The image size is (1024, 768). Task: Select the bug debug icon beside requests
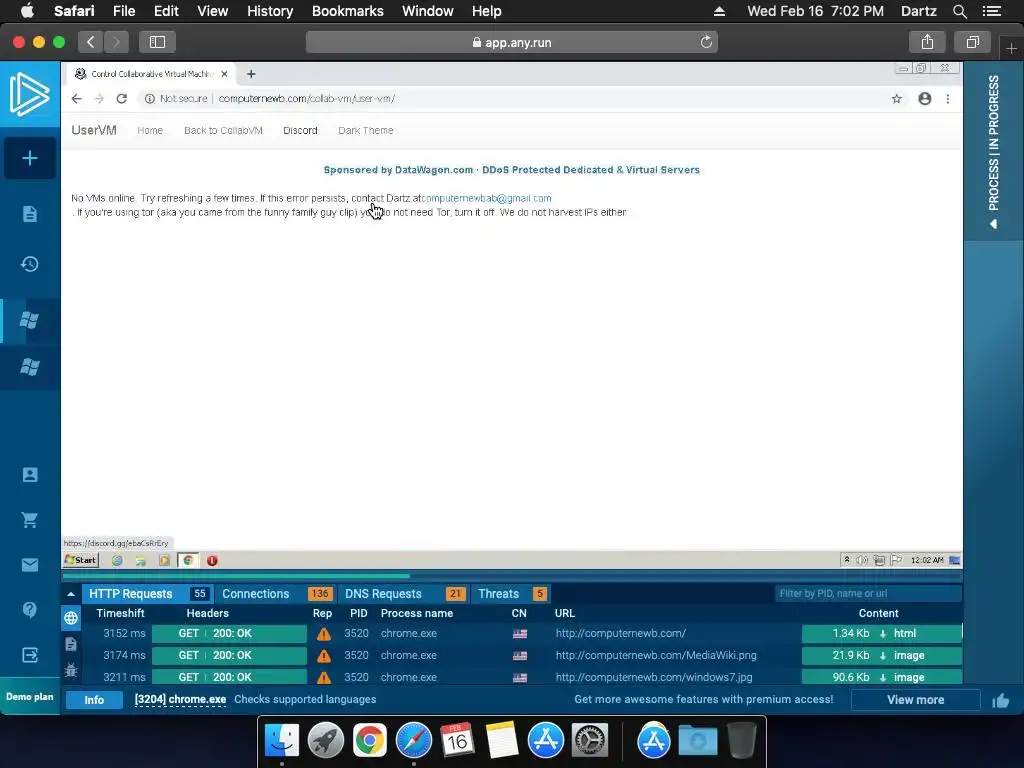71,669
